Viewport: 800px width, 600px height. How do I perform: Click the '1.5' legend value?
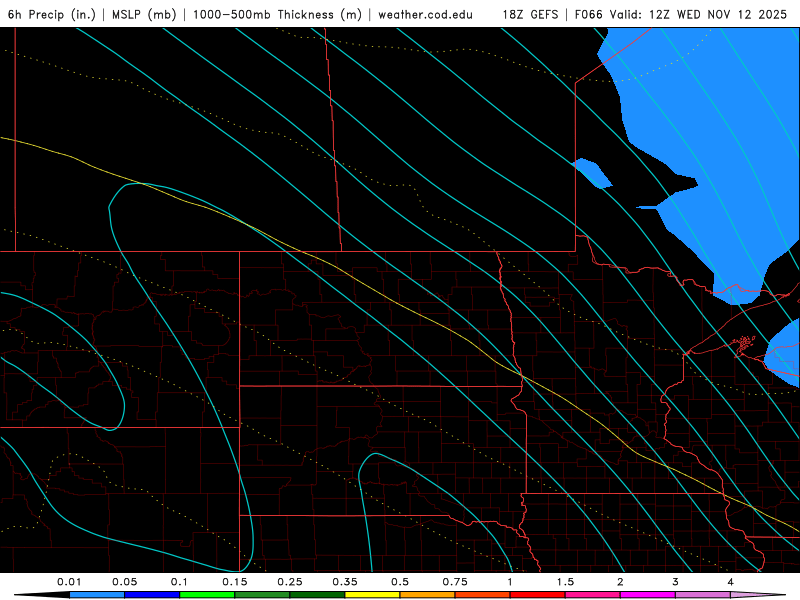565,582
